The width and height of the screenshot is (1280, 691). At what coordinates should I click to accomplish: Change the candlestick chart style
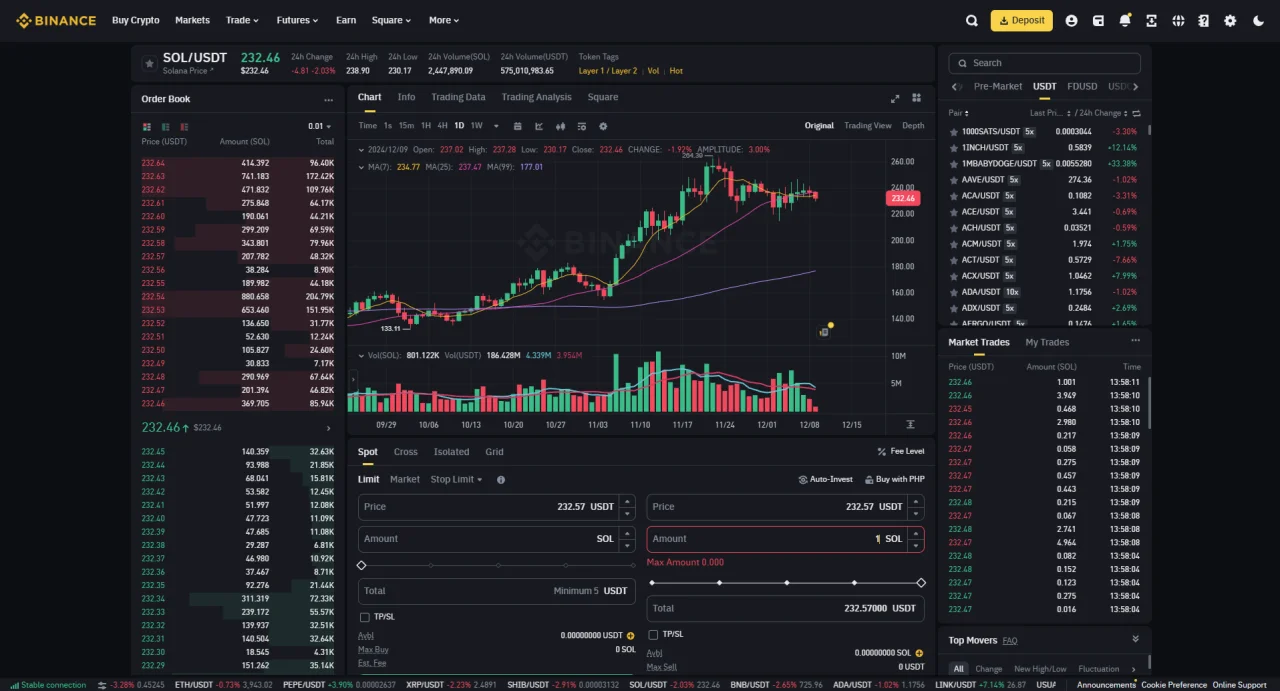pos(560,126)
